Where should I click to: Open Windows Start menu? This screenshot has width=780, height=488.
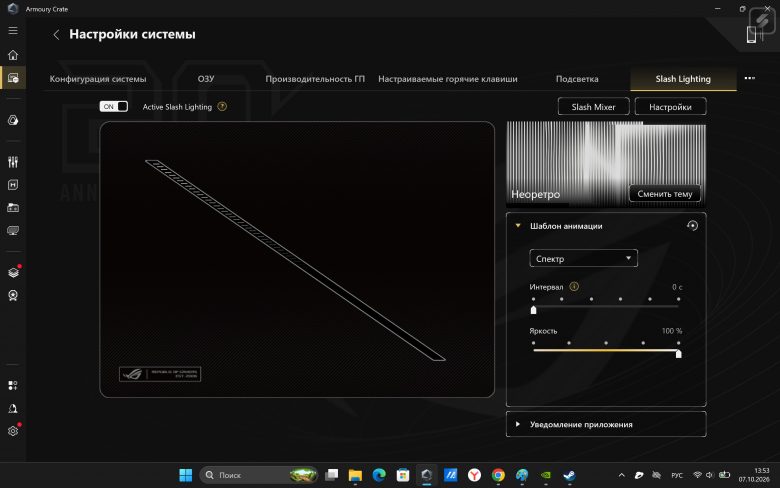(x=186, y=475)
